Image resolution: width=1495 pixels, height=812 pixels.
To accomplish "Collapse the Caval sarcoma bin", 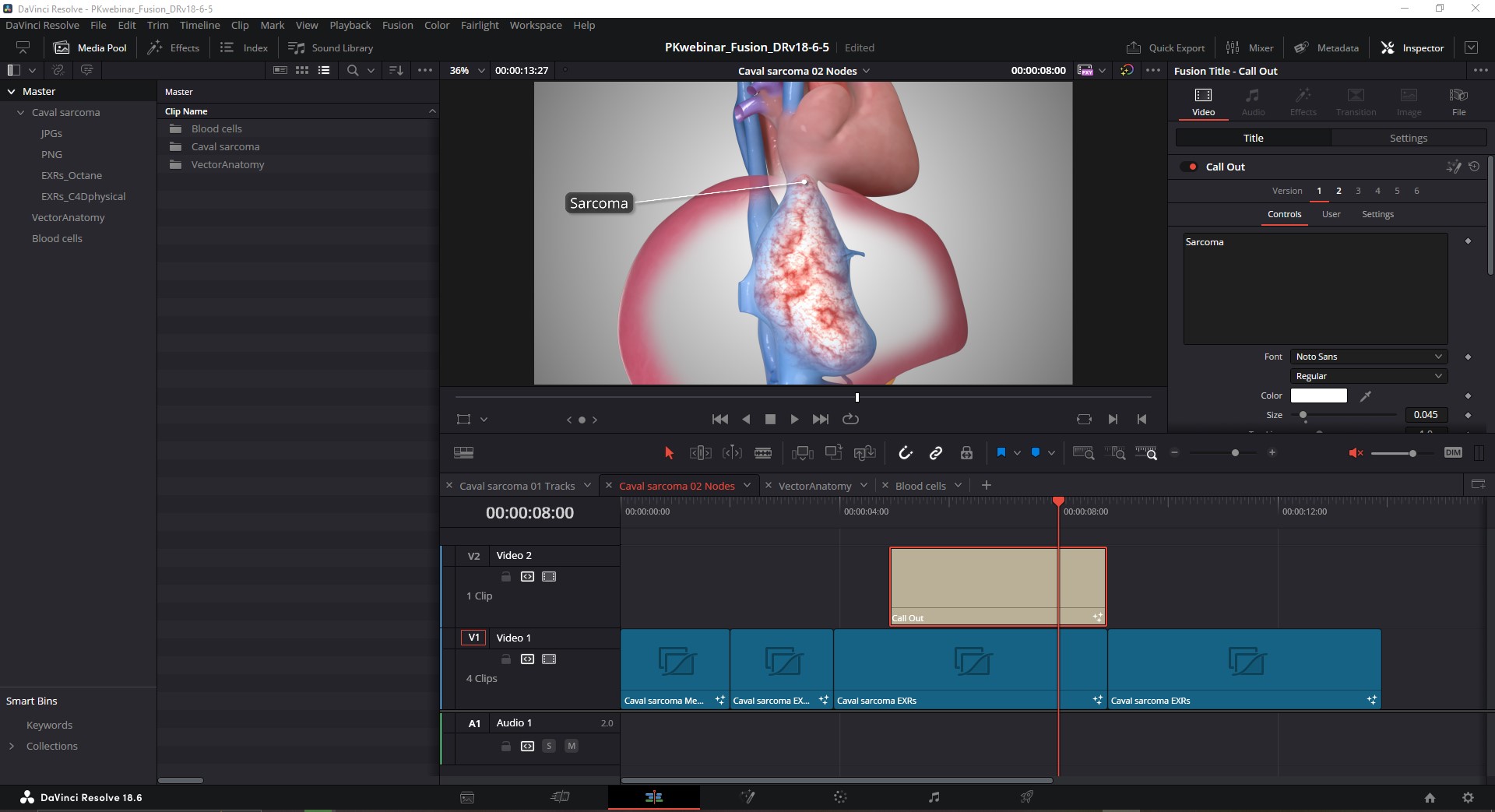I will (x=21, y=112).
